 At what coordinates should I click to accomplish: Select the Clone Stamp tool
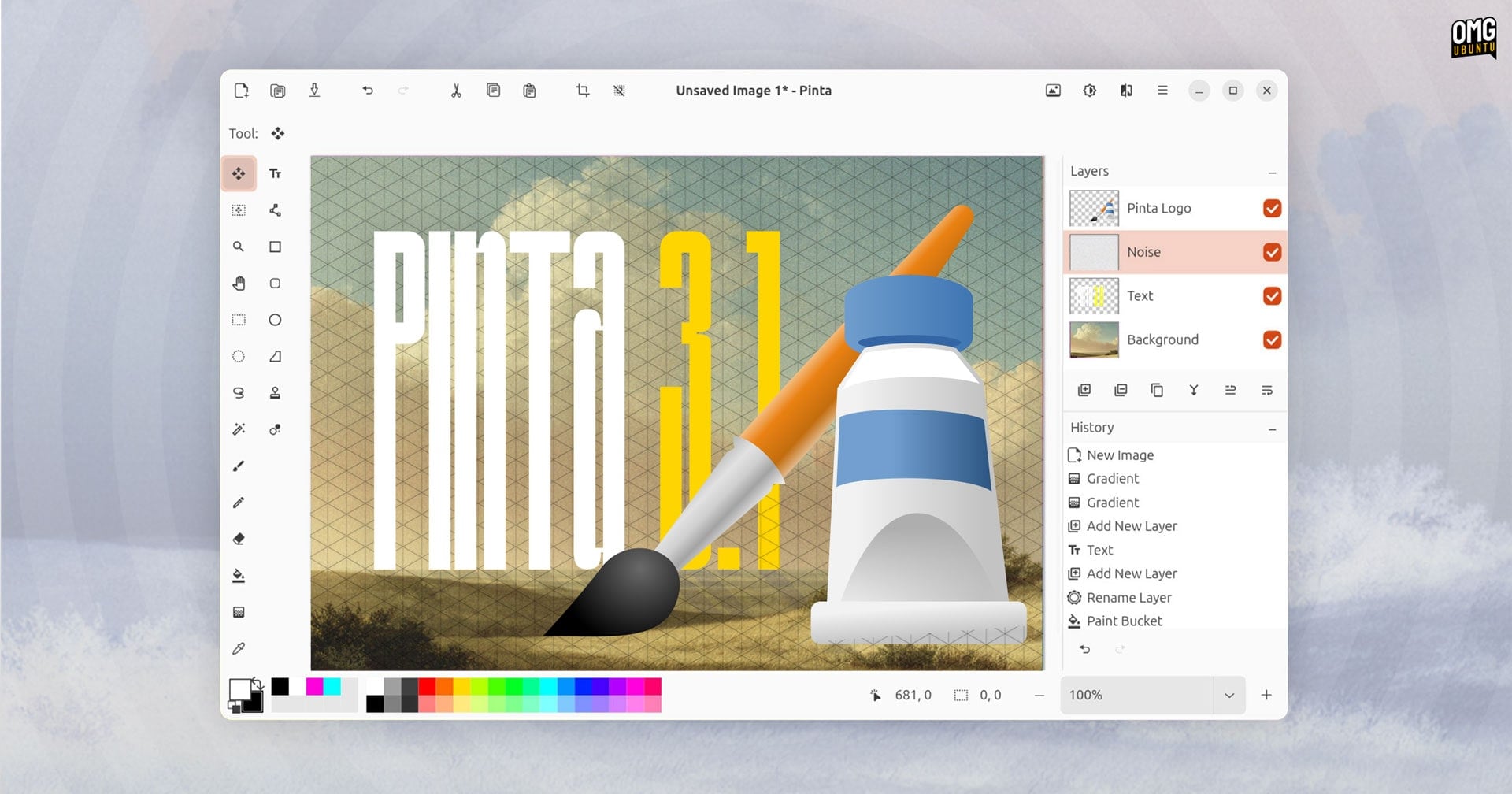click(276, 392)
